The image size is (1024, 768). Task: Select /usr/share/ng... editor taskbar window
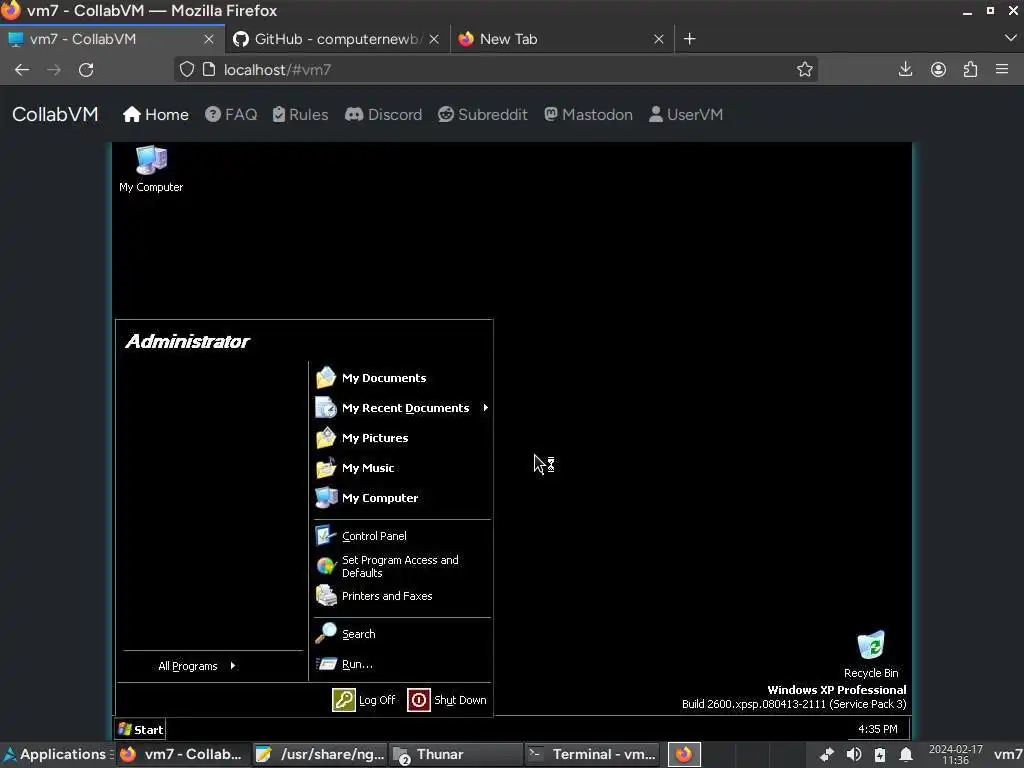point(321,754)
